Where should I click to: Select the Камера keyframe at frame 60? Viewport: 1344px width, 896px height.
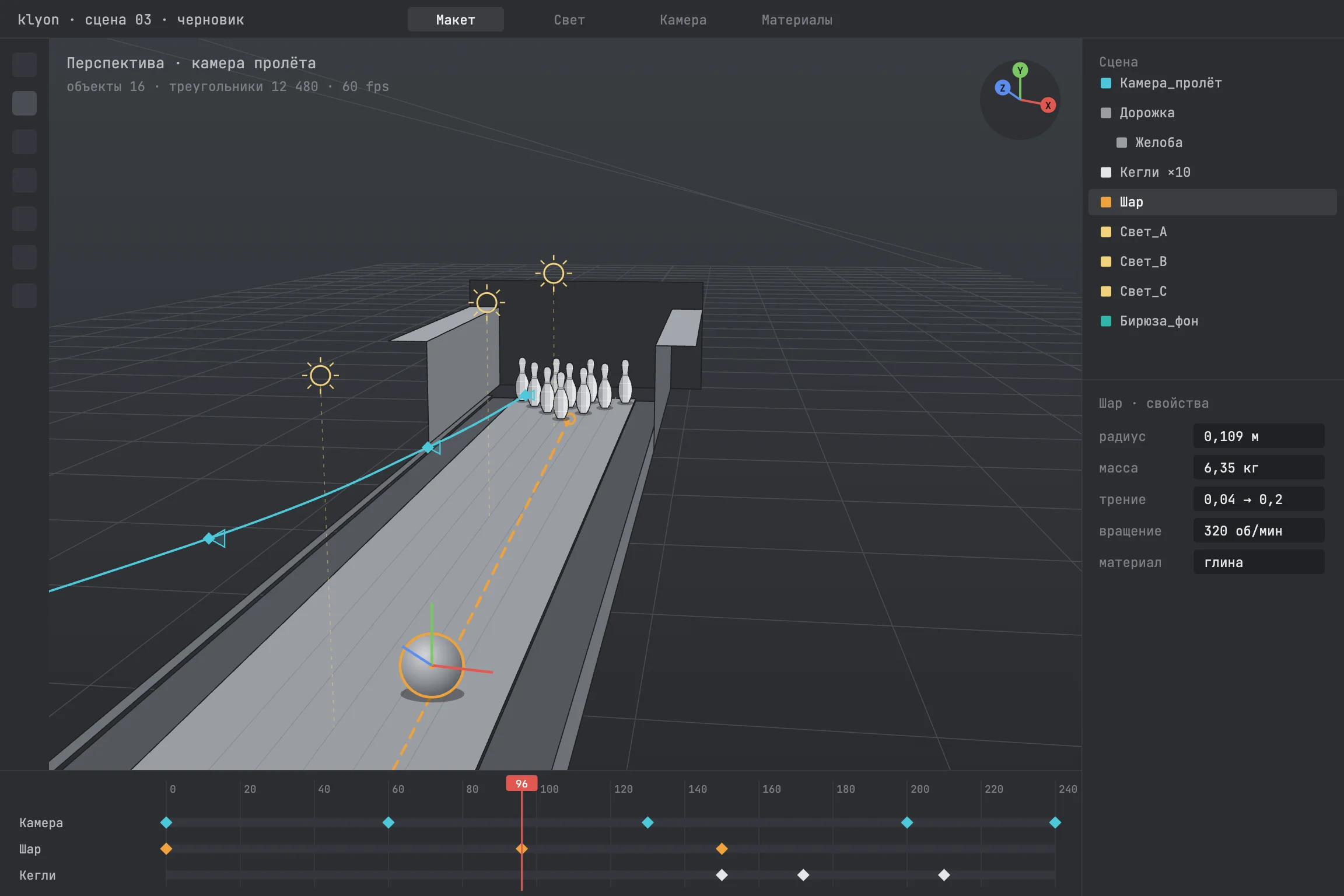[x=388, y=822]
